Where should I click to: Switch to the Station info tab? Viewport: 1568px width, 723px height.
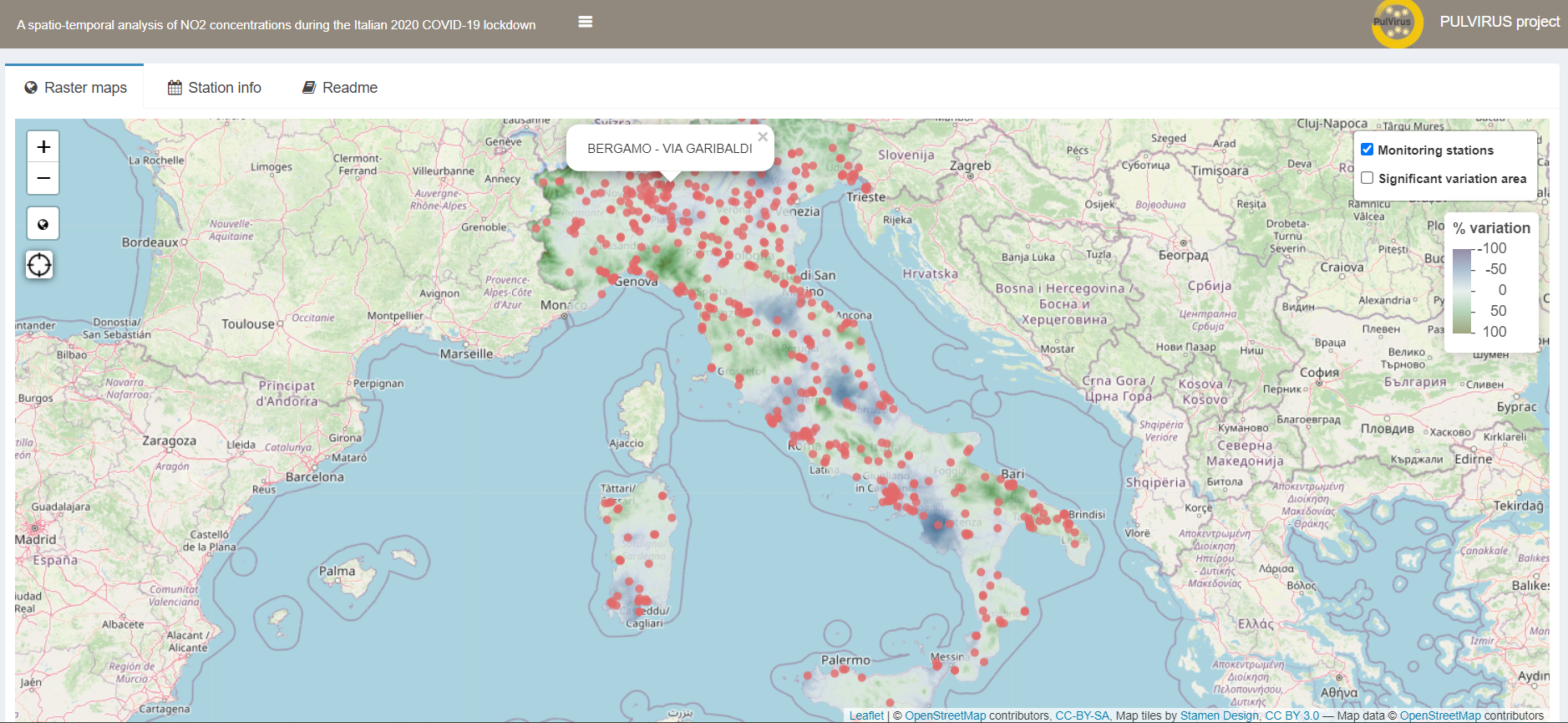point(214,88)
